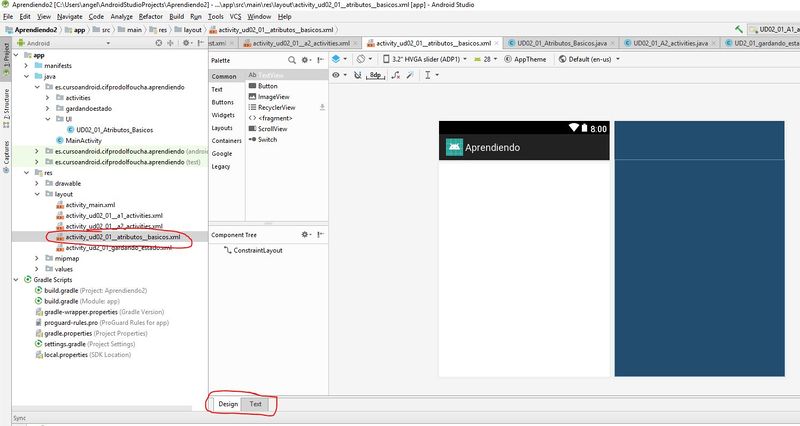This screenshot has width=800, height=426.
Task: Open the Build menu
Action: (x=177, y=17)
